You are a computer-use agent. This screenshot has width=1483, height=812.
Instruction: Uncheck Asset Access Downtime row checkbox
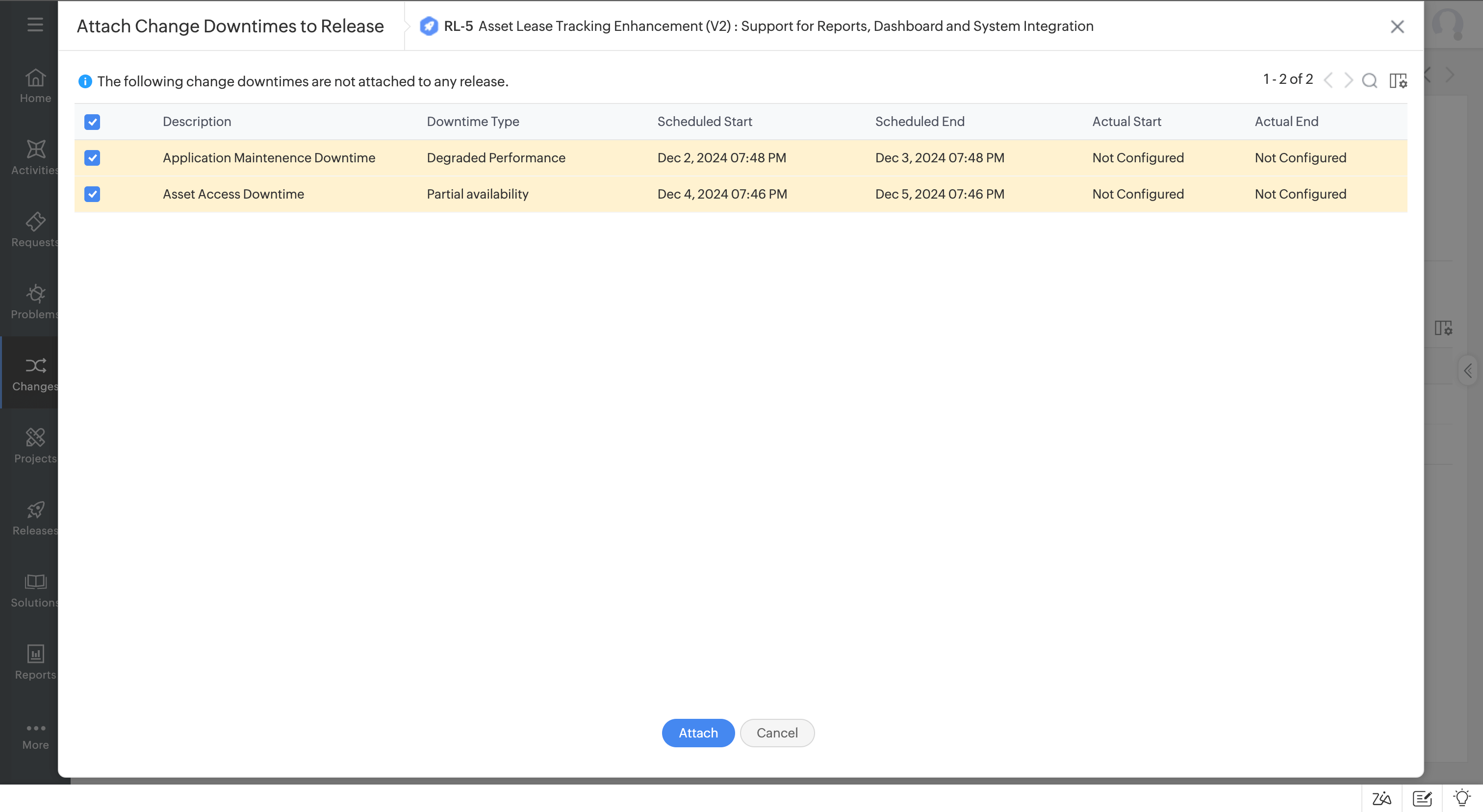[x=92, y=194]
